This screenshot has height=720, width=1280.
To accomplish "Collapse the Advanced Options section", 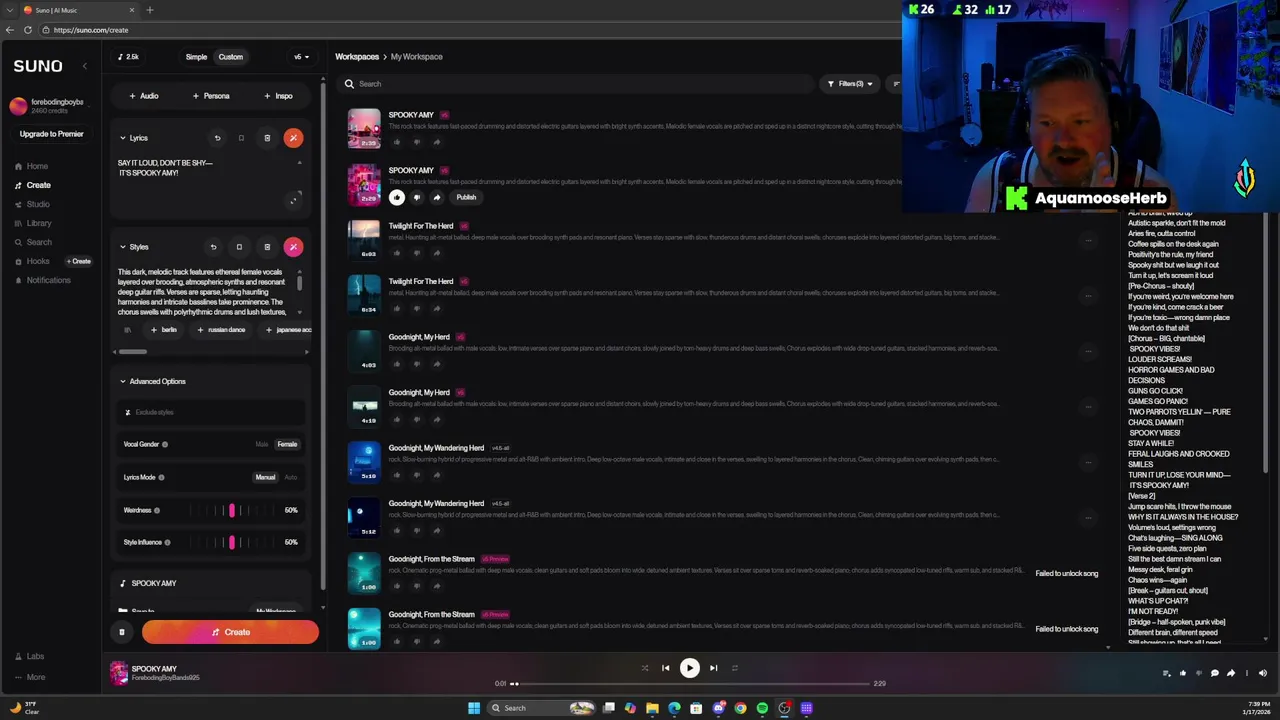I will click(123, 381).
